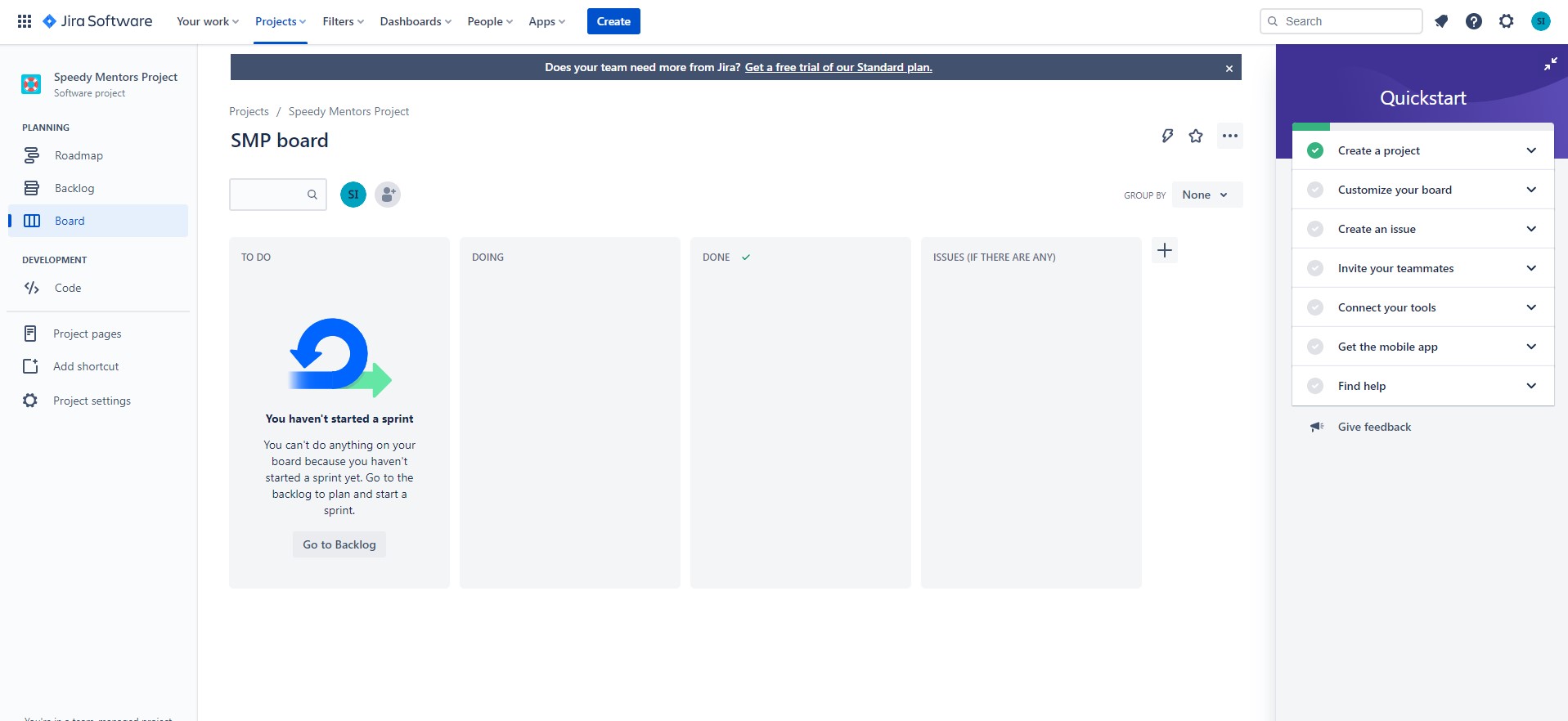Toggle the Get the mobile app checkmark
1568x721 pixels.
tap(1315, 347)
